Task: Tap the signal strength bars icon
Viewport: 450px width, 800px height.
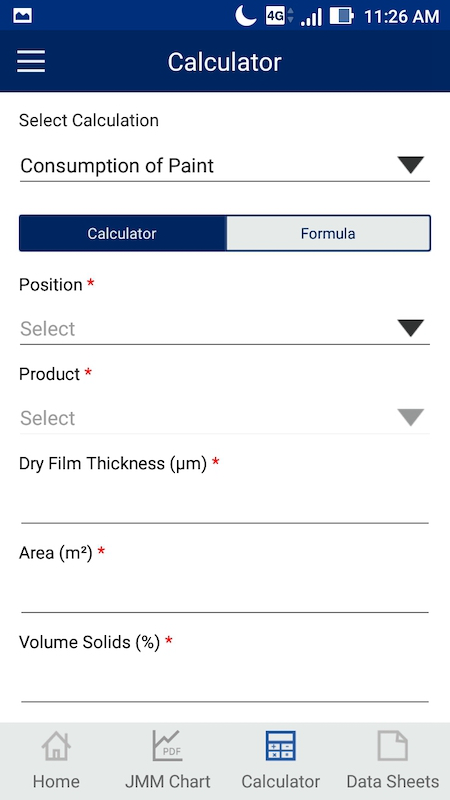Action: point(311,17)
